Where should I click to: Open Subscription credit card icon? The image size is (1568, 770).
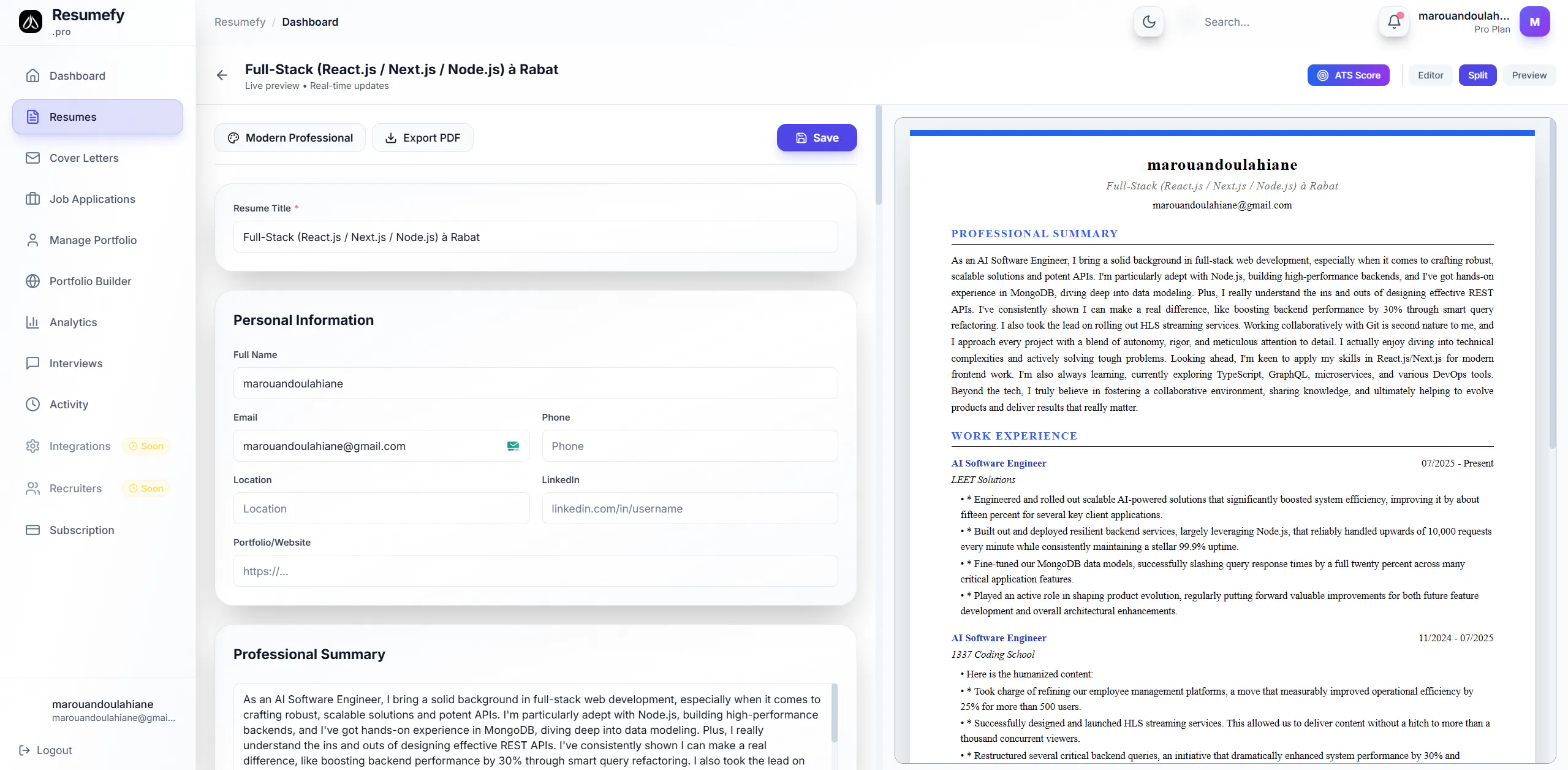[x=32, y=530]
